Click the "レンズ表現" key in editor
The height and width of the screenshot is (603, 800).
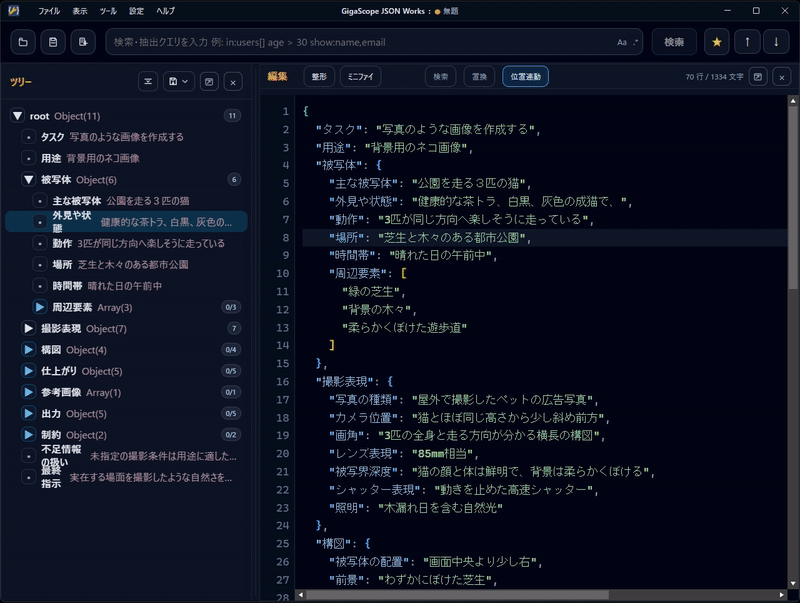point(364,454)
